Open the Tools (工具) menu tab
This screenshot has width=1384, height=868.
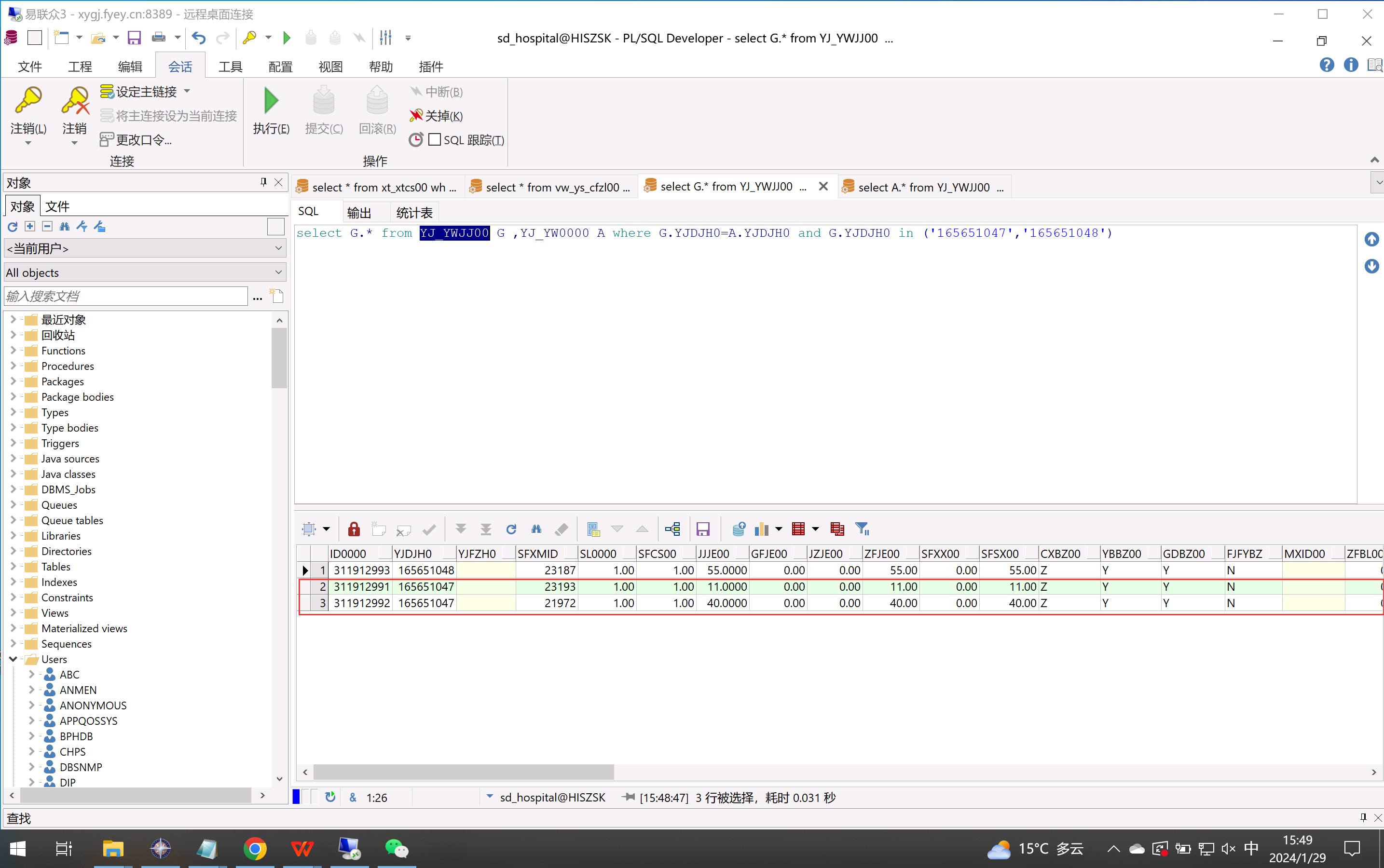(x=230, y=67)
